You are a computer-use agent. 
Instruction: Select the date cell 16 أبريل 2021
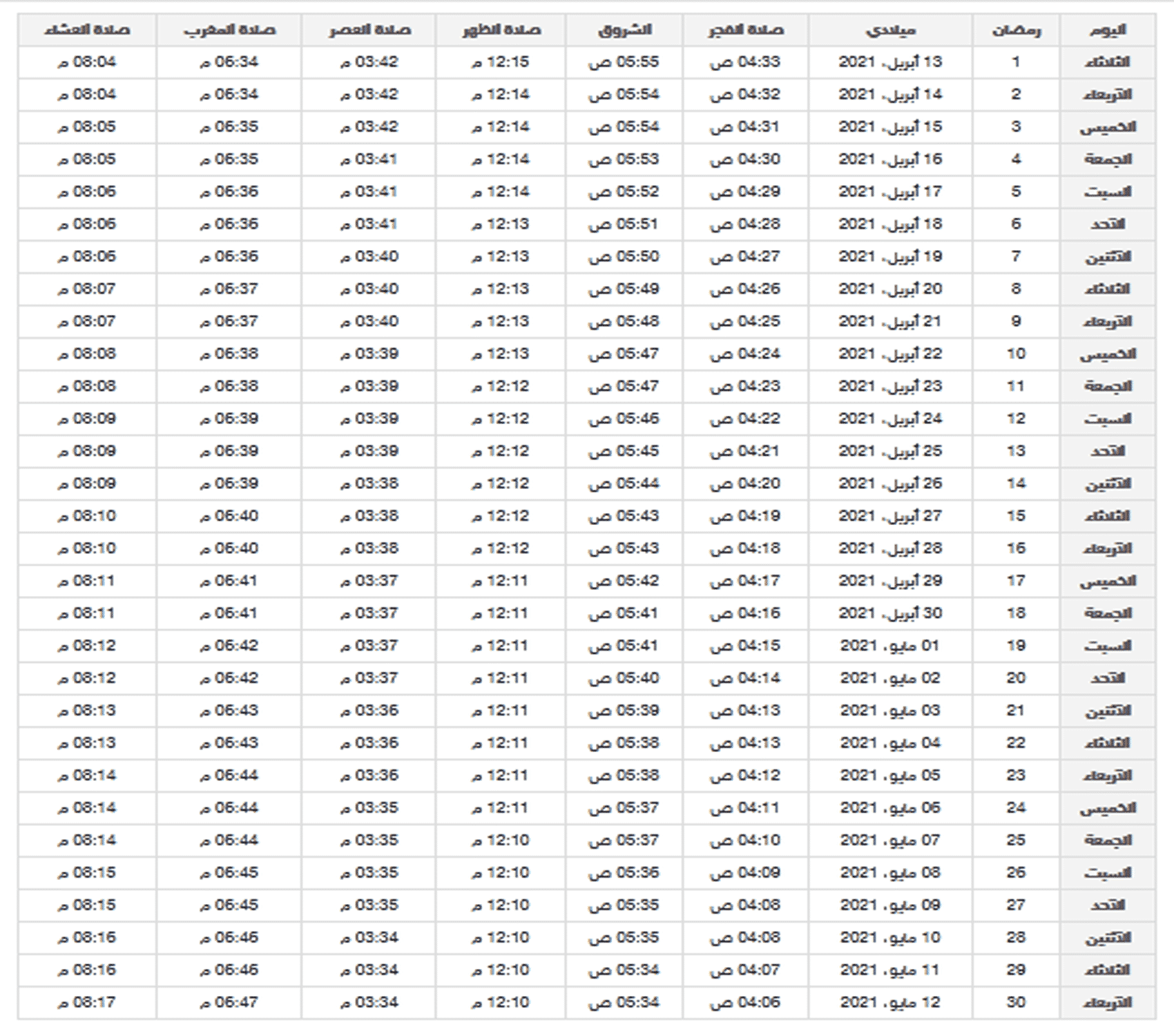click(x=890, y=160)
